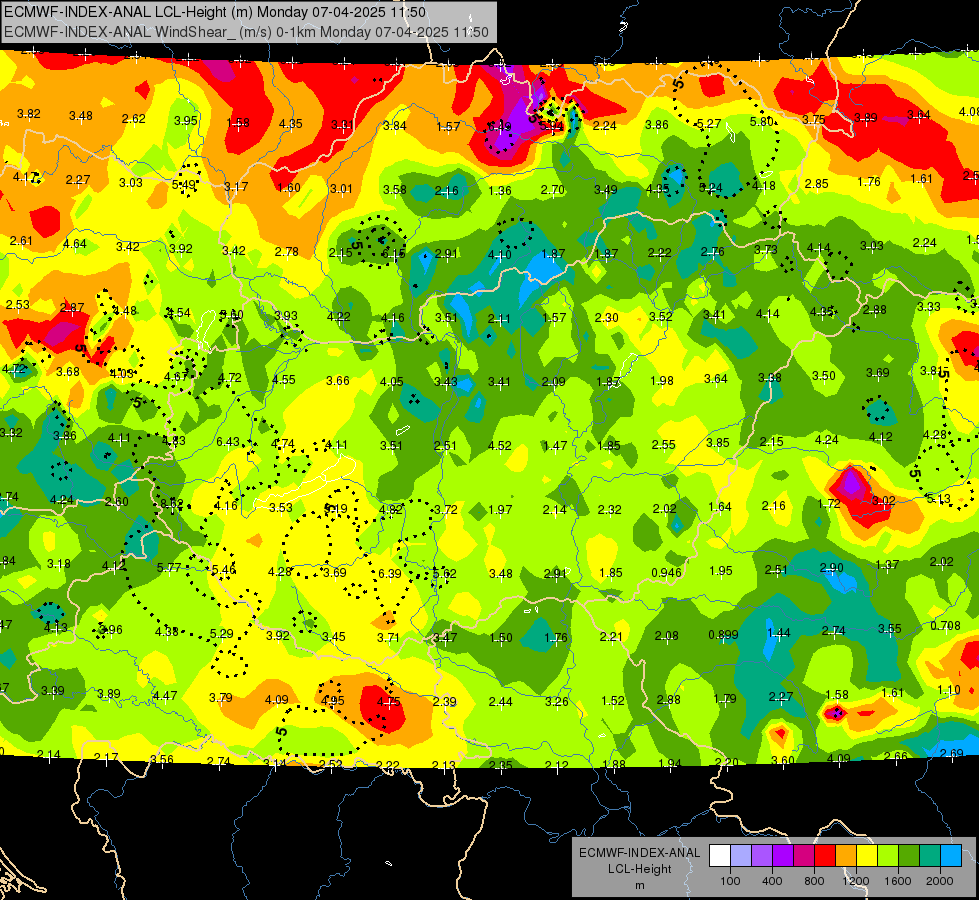Click the wind shear value 3.66

[338, 380]
